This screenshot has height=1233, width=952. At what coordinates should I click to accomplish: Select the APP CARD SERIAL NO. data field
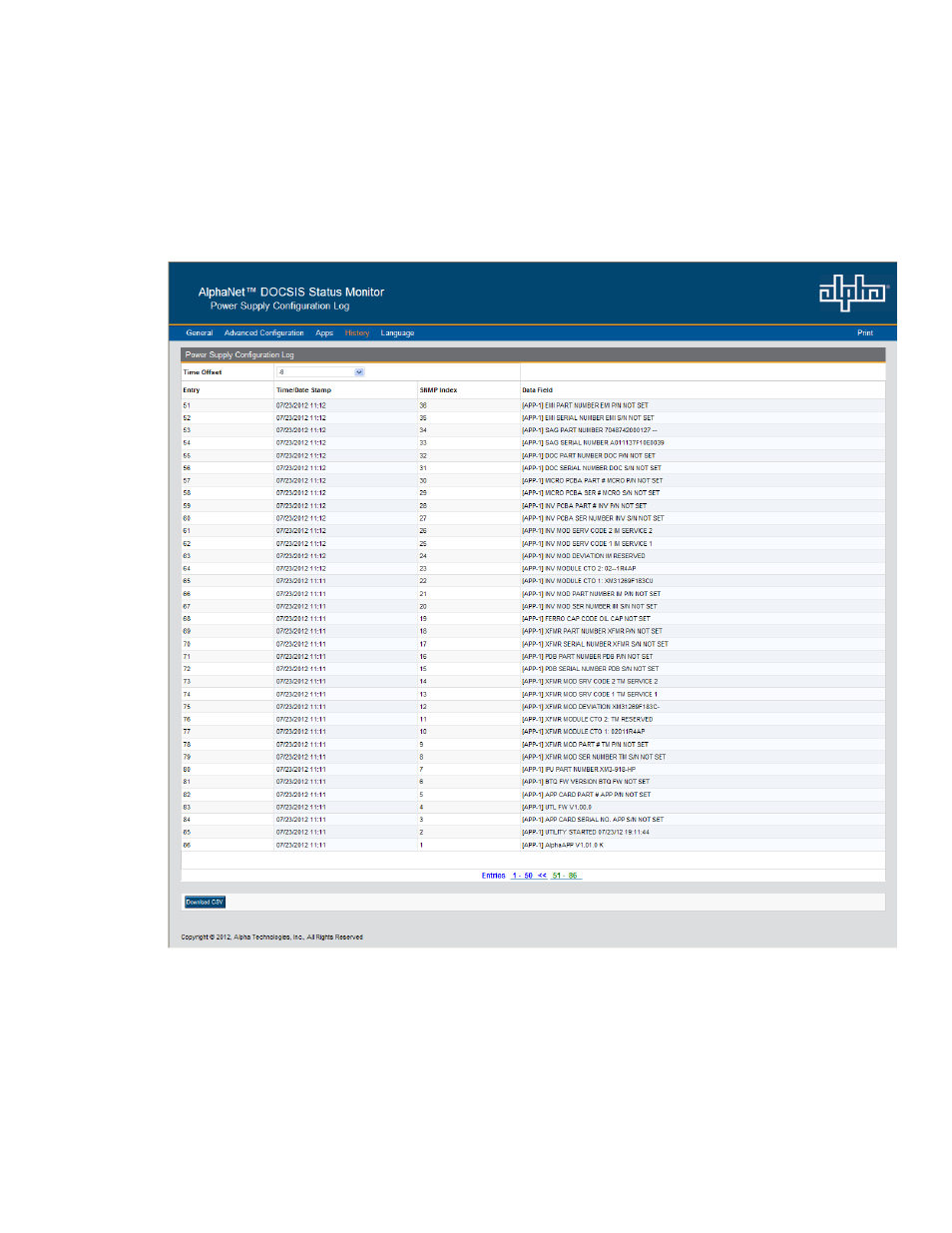593,820
